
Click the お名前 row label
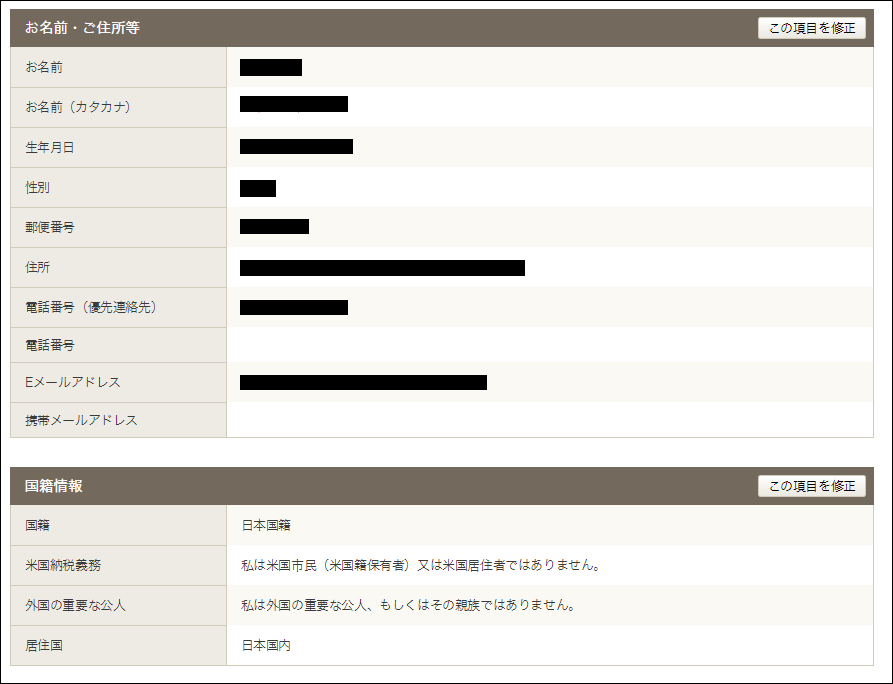click(x=44, y=67)
